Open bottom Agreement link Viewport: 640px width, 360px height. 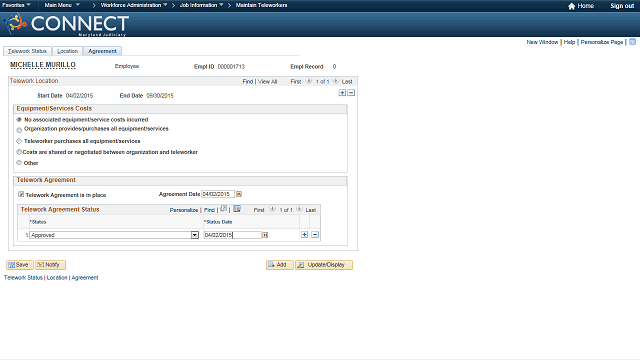point(85,278)
